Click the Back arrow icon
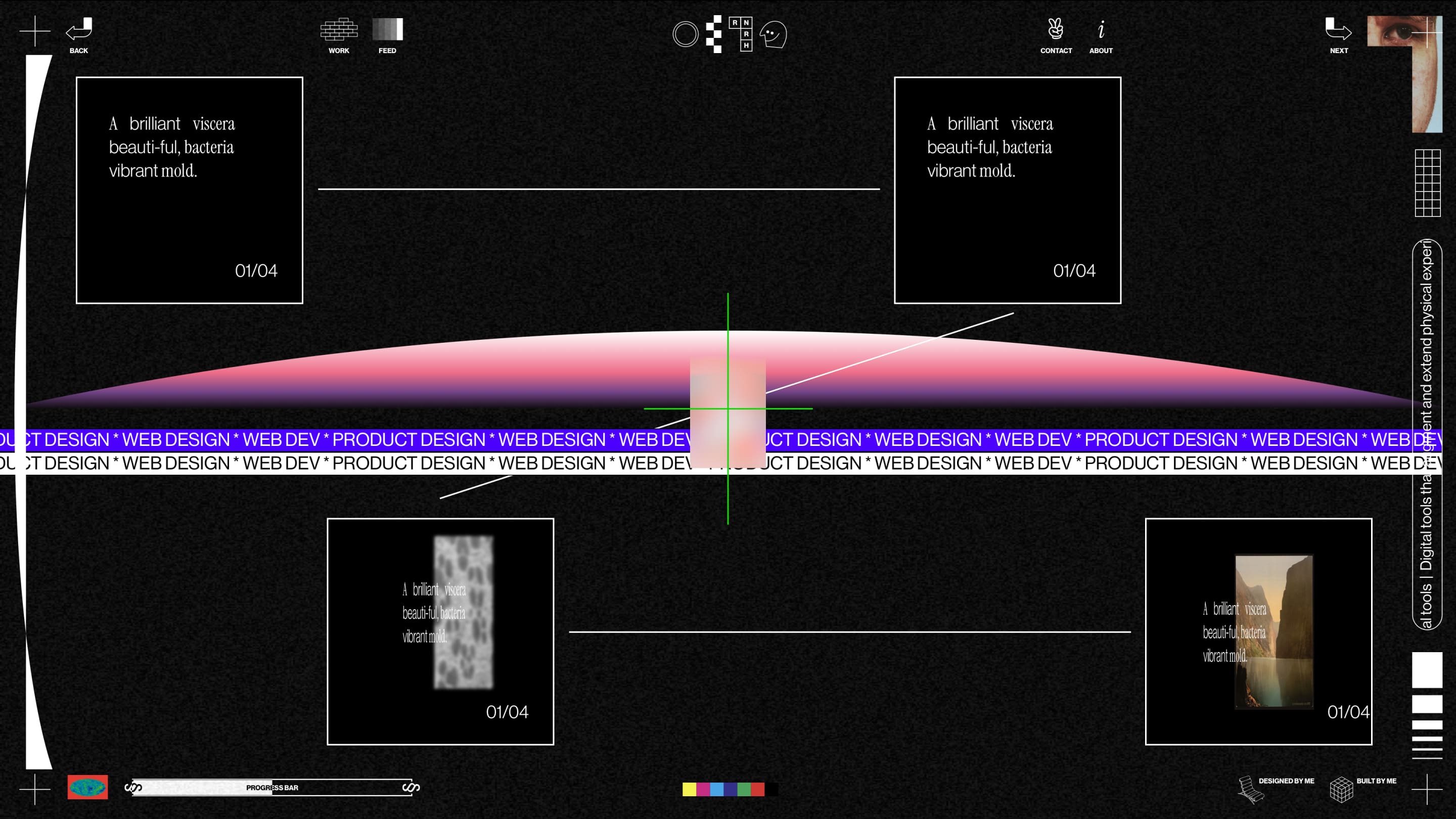1456x819 pixels. [x=79, y=30]
